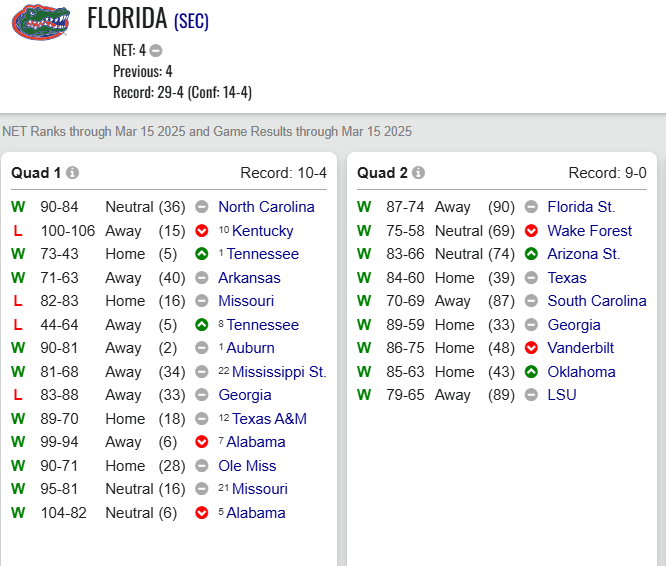Click green up arrow next to Oklahoma

[x=531, y=372]
